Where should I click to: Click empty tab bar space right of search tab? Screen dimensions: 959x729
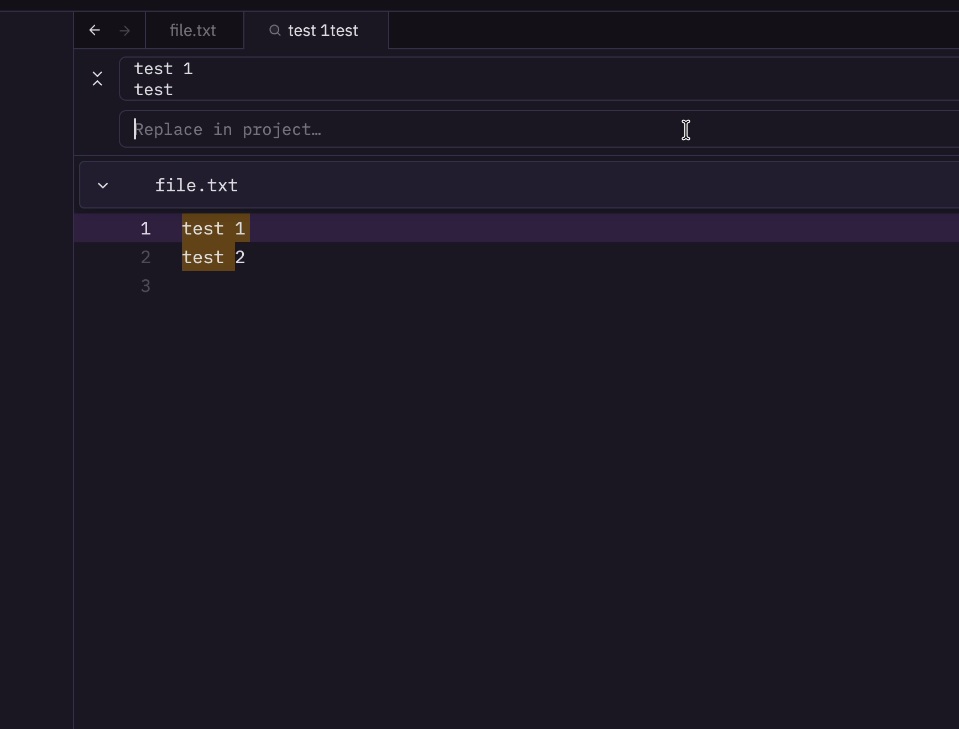coord(670,31)
